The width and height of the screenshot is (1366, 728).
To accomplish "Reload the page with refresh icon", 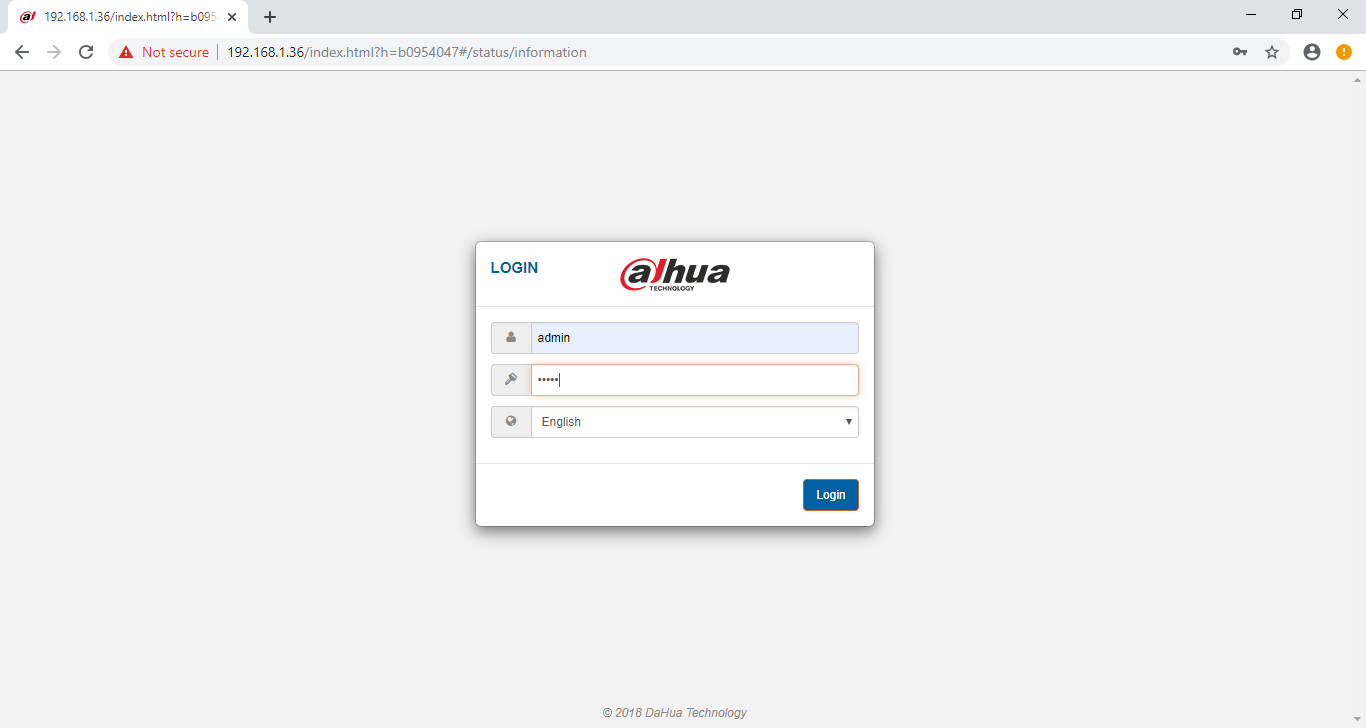I will (86, 52).
